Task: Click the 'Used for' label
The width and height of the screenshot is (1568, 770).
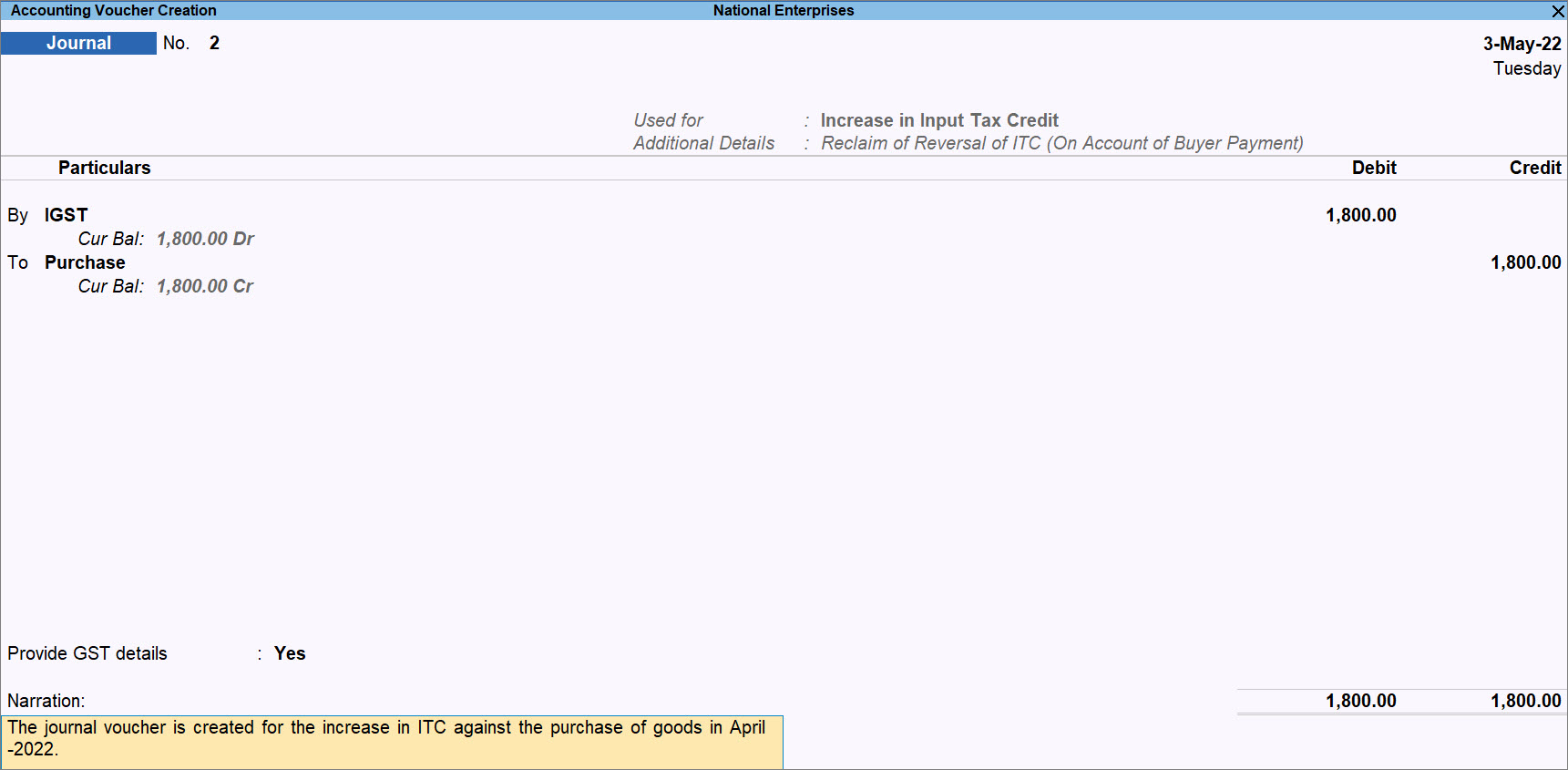Action: coord(668,120)
